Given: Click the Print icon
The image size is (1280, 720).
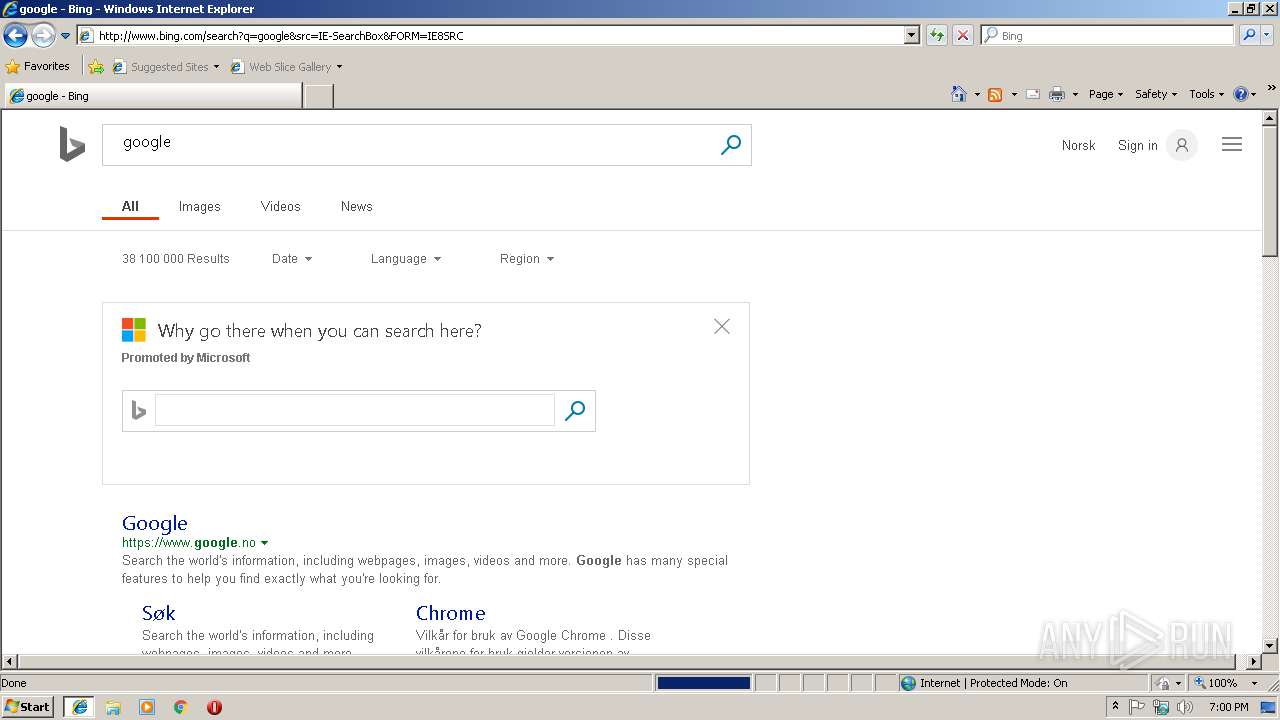Looking at the screenshot, I should click(x=1057, y=94).
